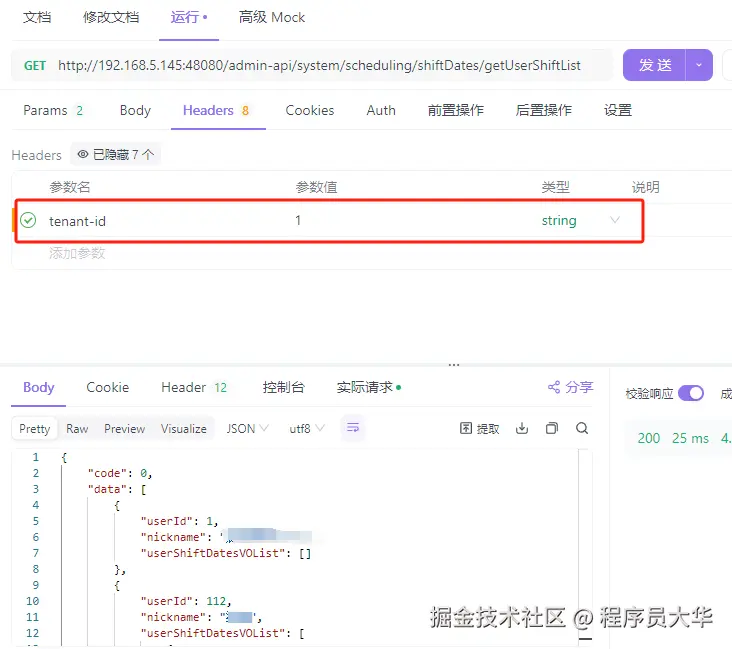Screen dimensions: 732x649
Task: Edit the tenant-id parameter name
Action: pyautogui.click(x=77, y=221)
